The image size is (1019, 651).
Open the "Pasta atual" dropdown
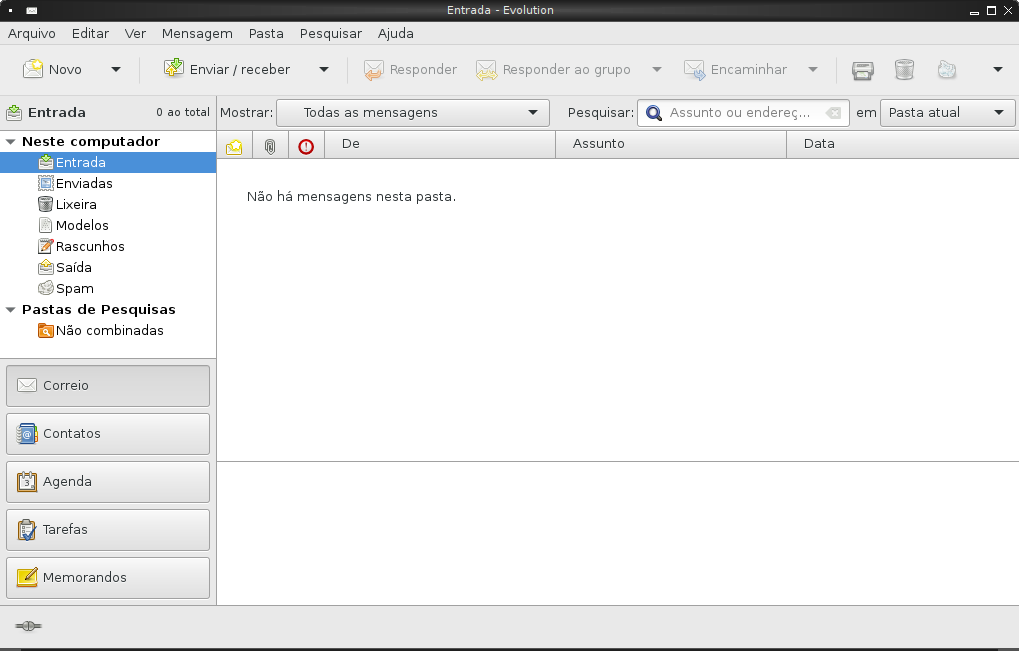tap(946, 112)
